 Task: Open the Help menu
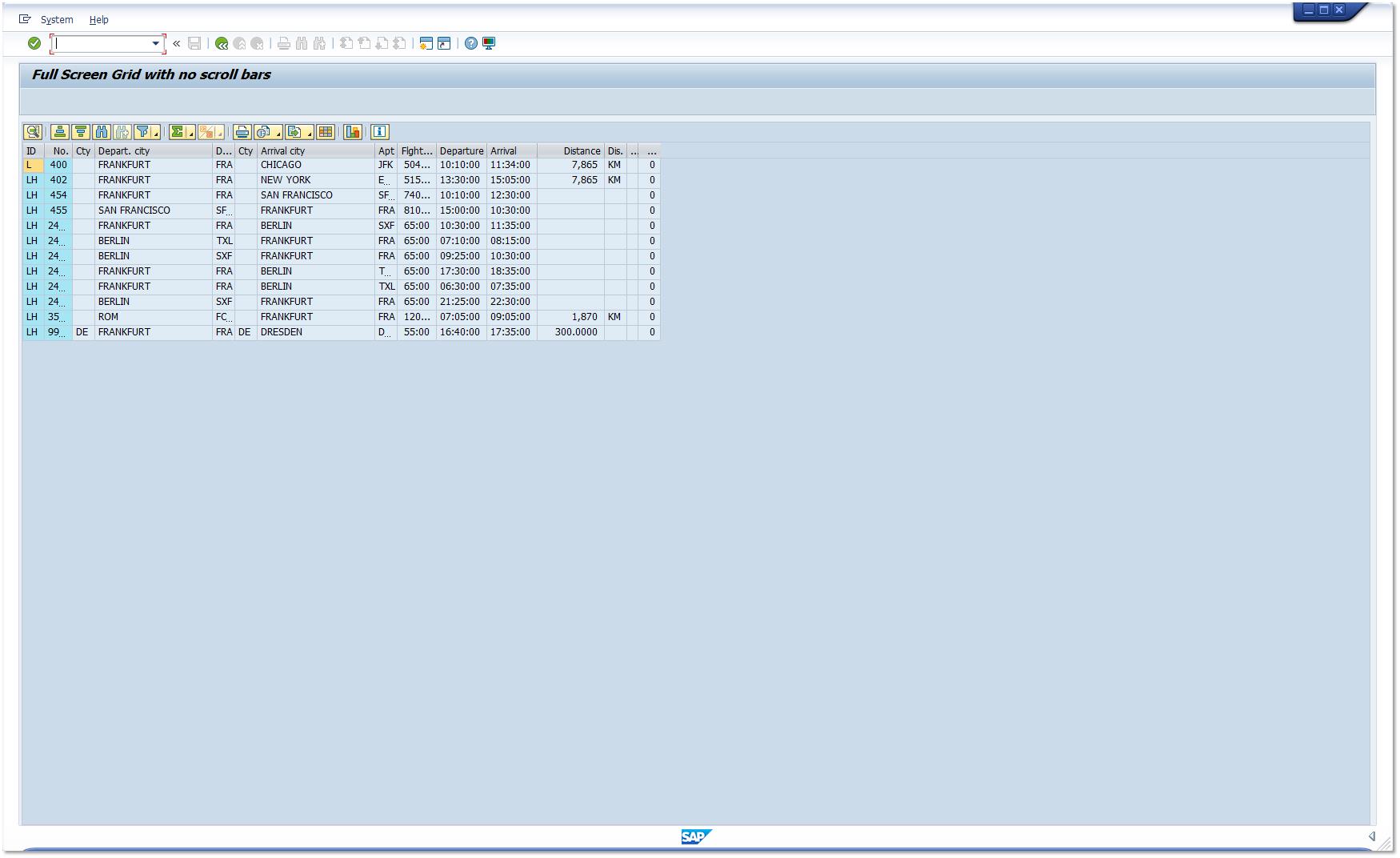(x=98, y=19)
